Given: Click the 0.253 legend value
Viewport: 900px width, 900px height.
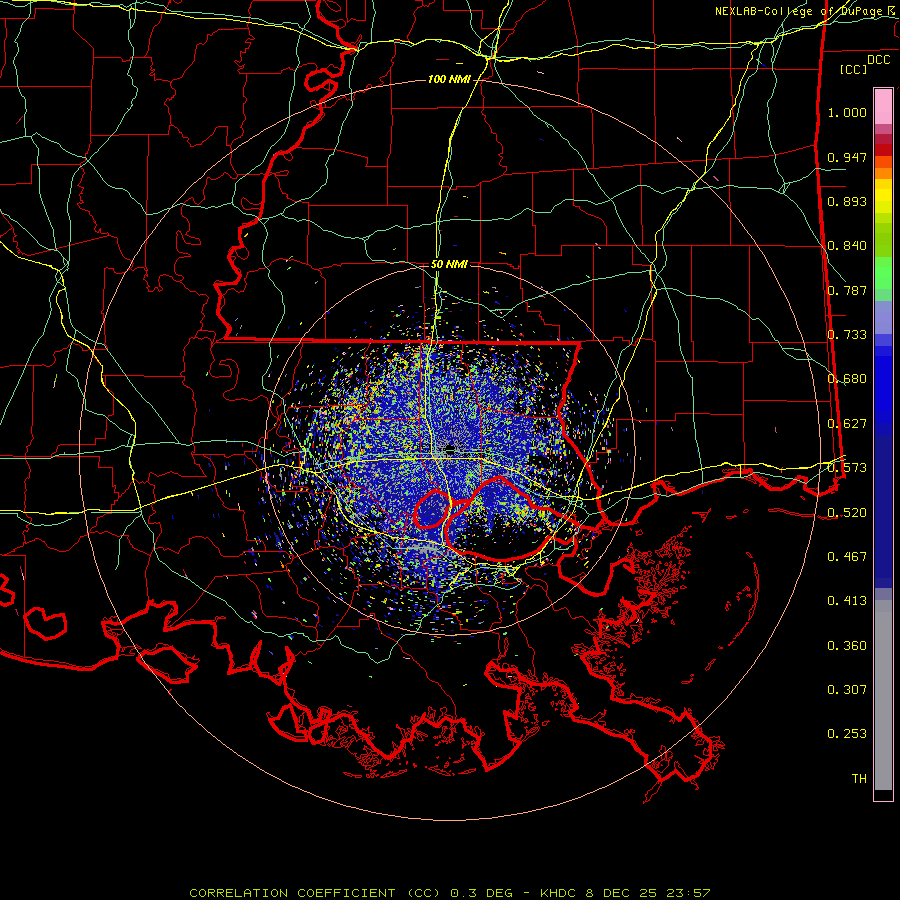Looking at the screenshot, I should 847,734.
